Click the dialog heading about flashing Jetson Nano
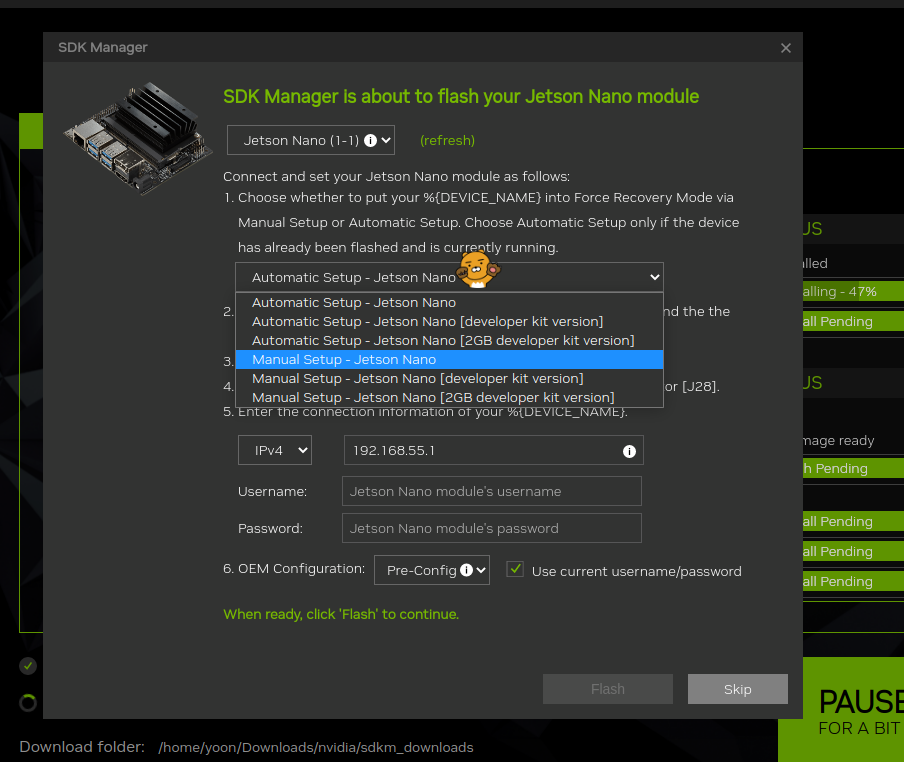The width and height of the screenshot is (904, 762). pyautogui.click(x=461, y=96)
